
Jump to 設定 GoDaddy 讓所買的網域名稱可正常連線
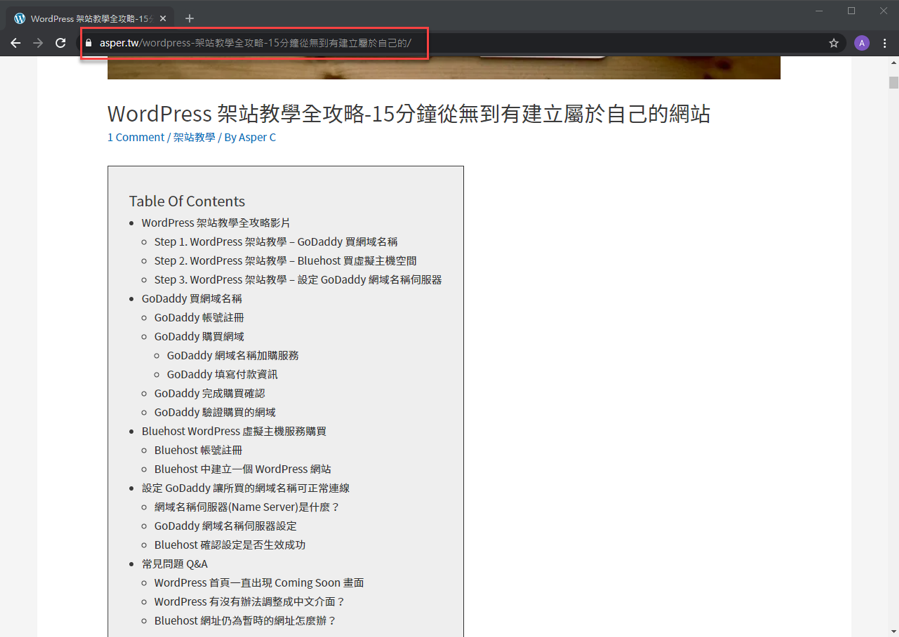(x=245, y=488)
